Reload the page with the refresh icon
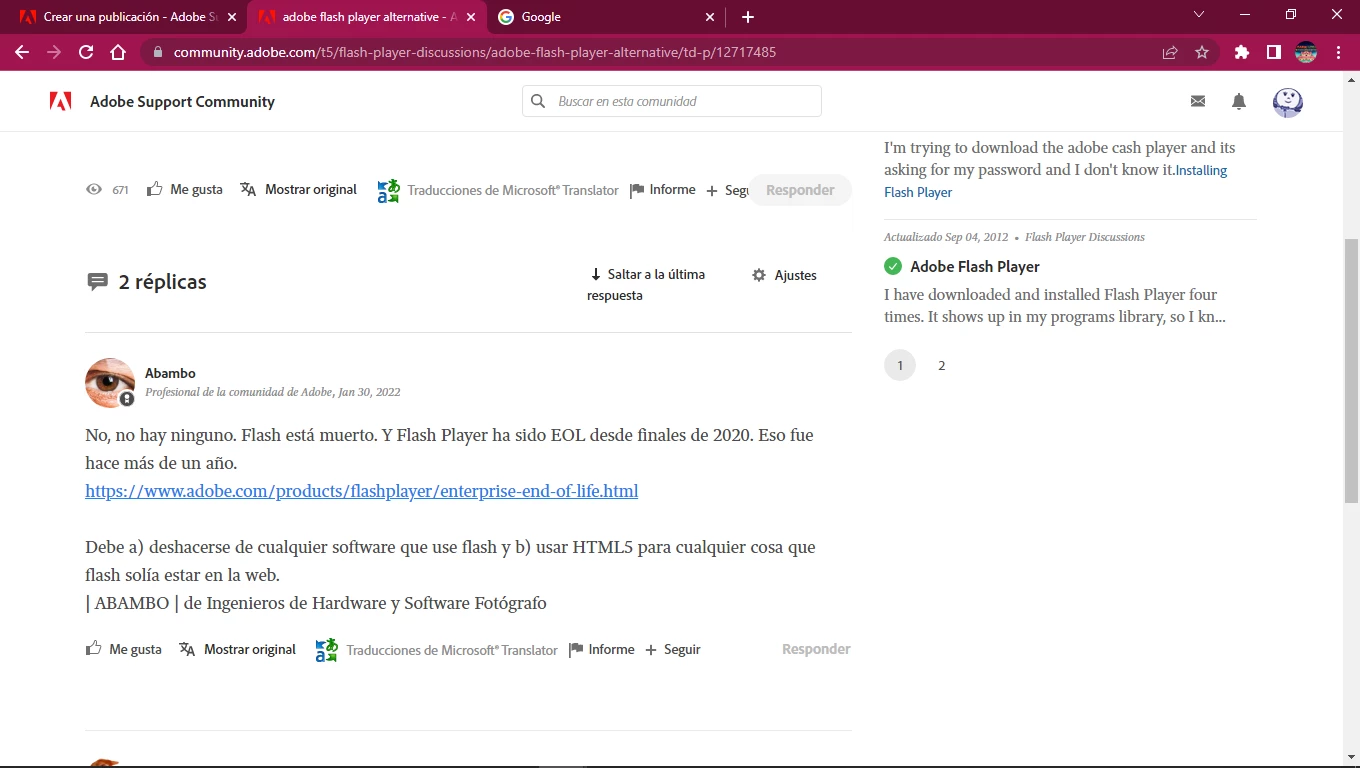Screen dimensions: 1360x768 [86, 52]
